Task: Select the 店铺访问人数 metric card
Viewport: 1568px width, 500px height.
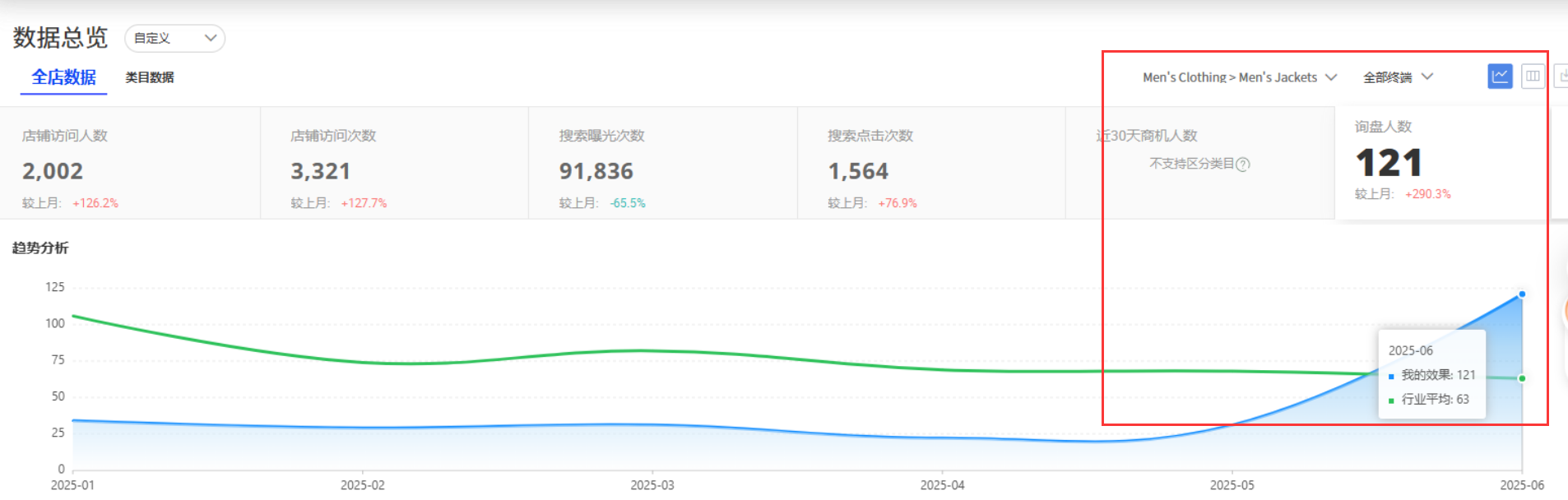Action: coord(130,163)
